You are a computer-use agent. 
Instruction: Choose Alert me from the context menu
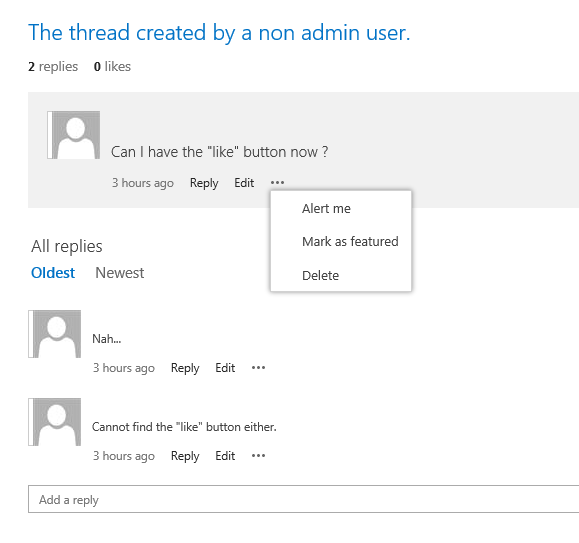pyautogui.click(x=326, y=209)
